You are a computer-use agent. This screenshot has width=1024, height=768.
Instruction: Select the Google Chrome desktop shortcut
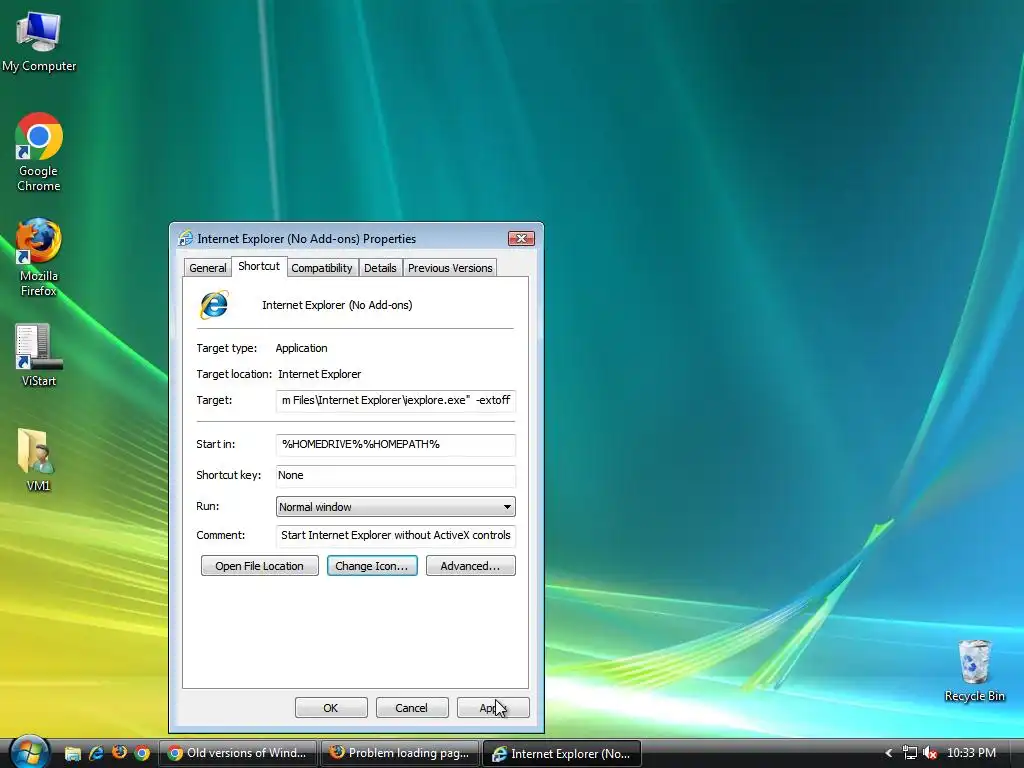(x=39, y=152)
